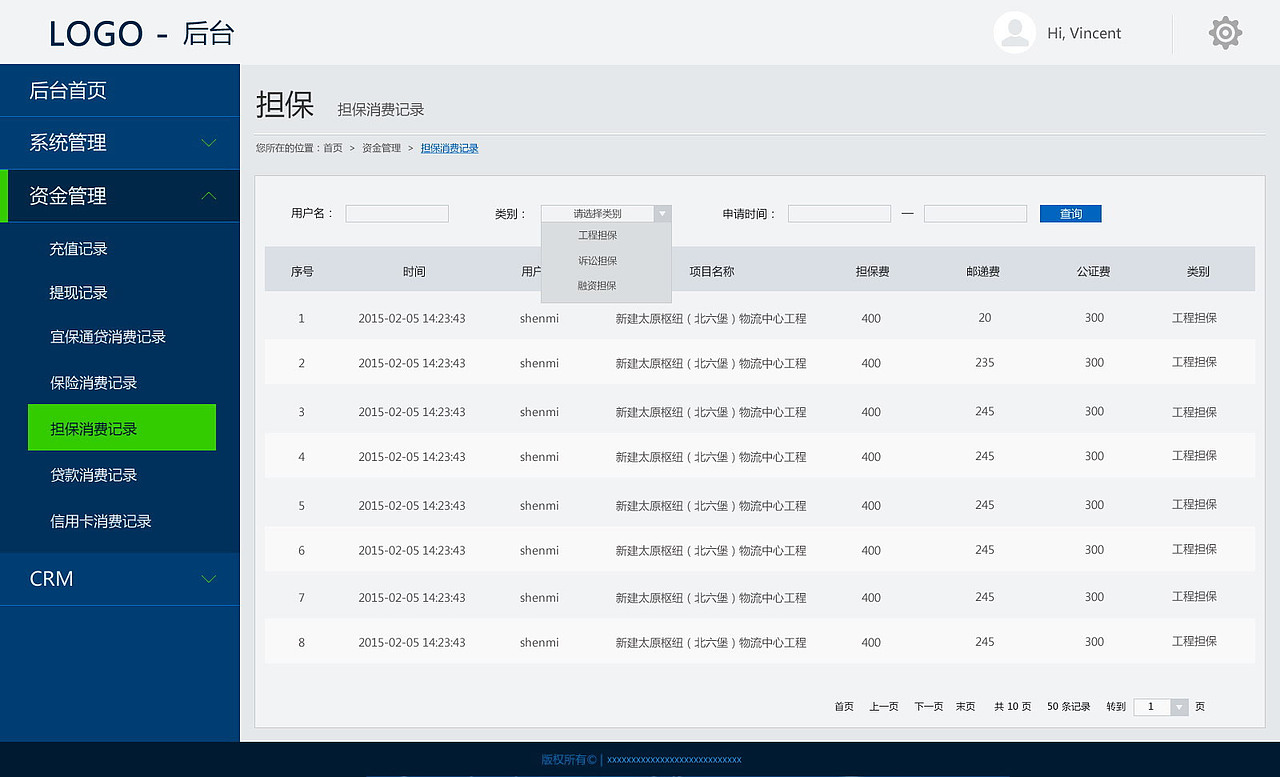Select 担保消费记录 menu item

coord(122,428)
